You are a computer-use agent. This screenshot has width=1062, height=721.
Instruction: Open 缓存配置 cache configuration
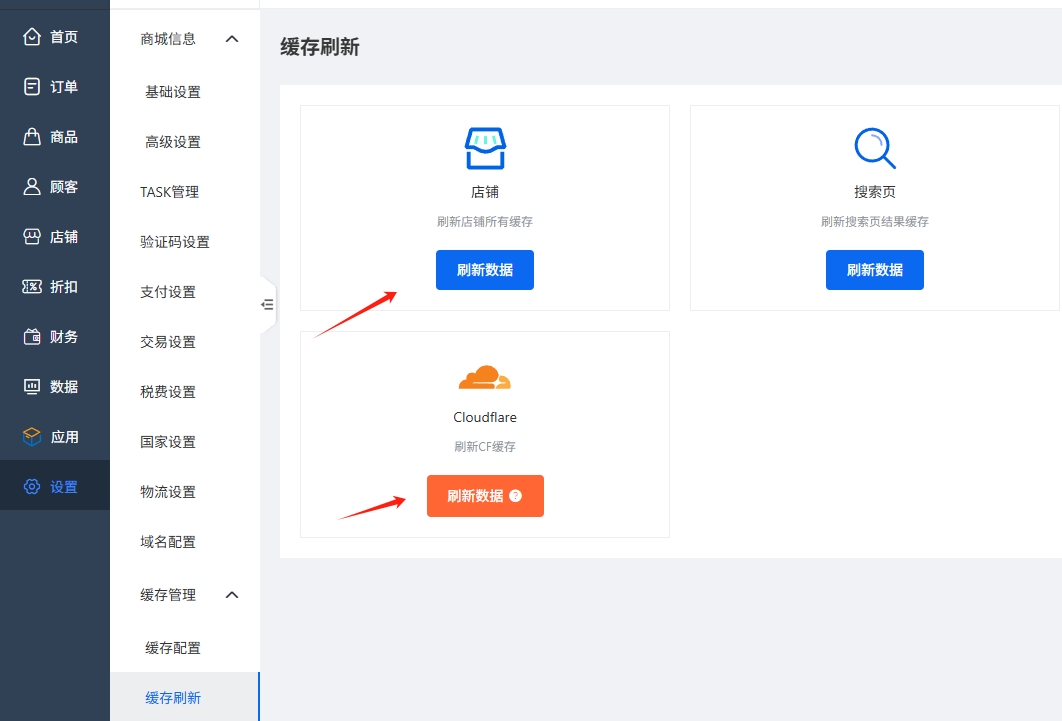(173, 648)
